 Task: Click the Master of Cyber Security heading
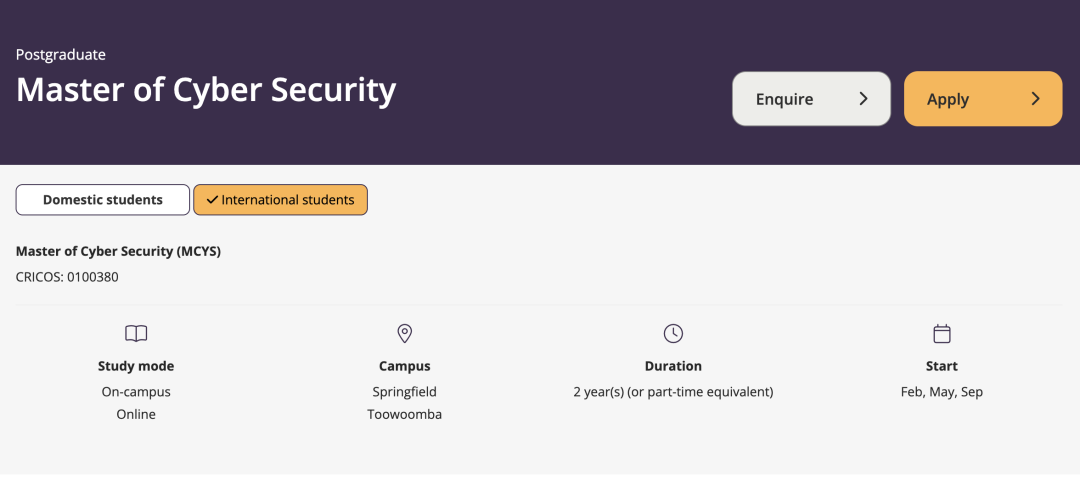[x=206, y=90]
